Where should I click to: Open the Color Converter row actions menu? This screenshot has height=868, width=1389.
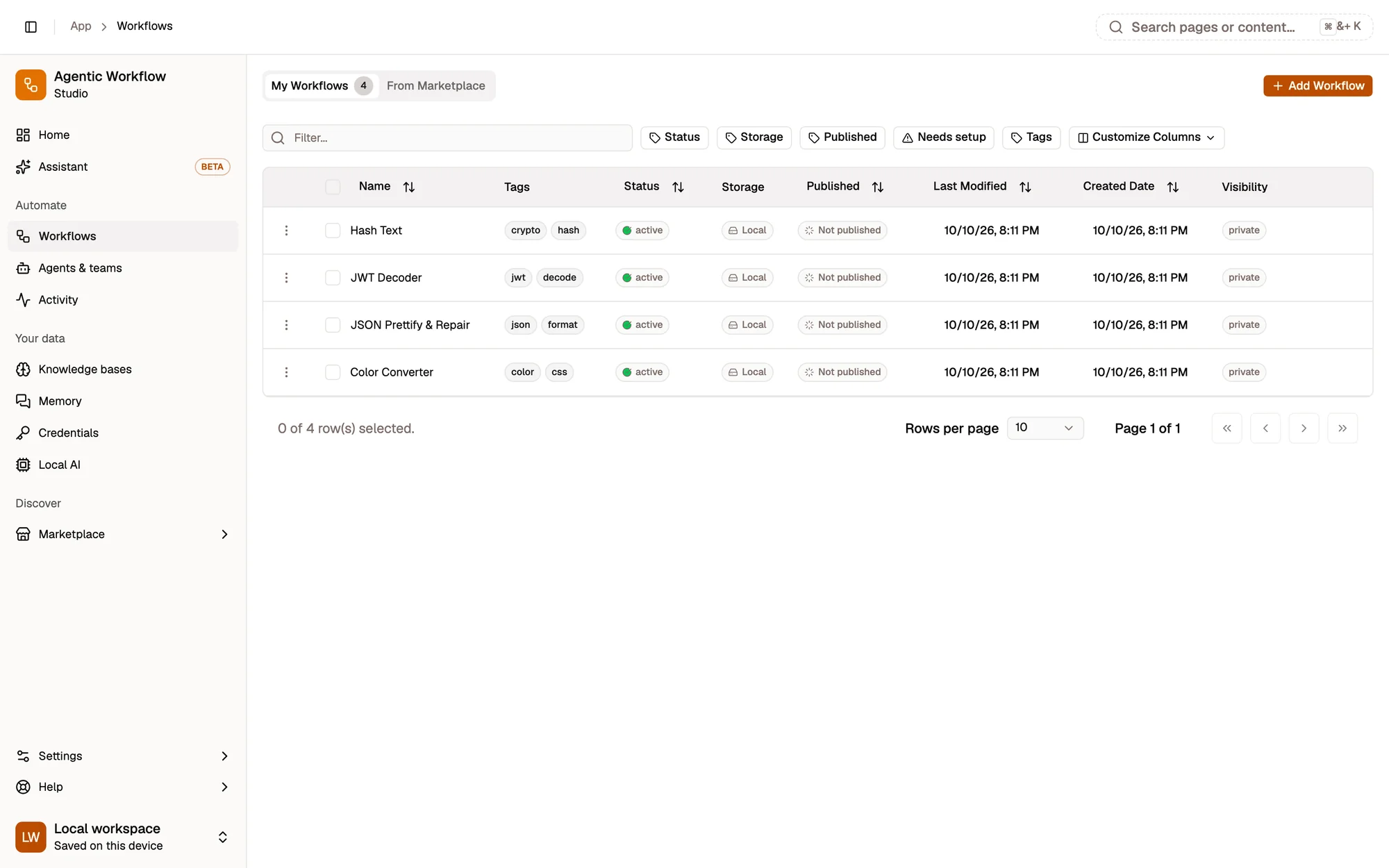286,372
